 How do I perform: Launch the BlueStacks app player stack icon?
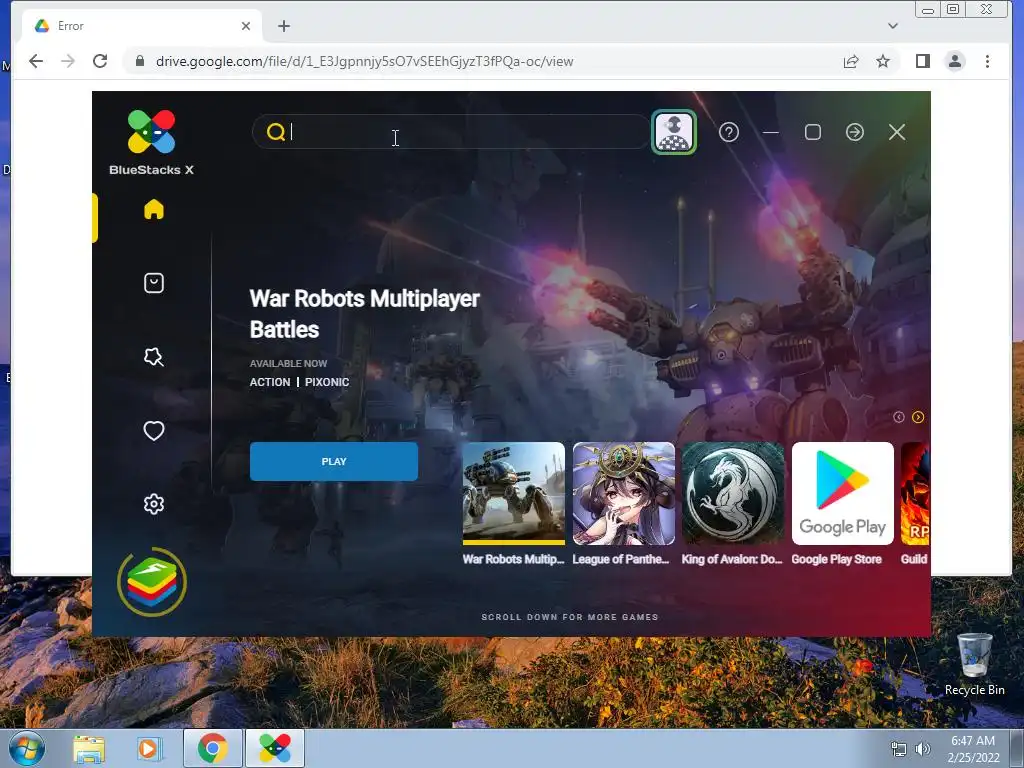(x=152, y=582)
